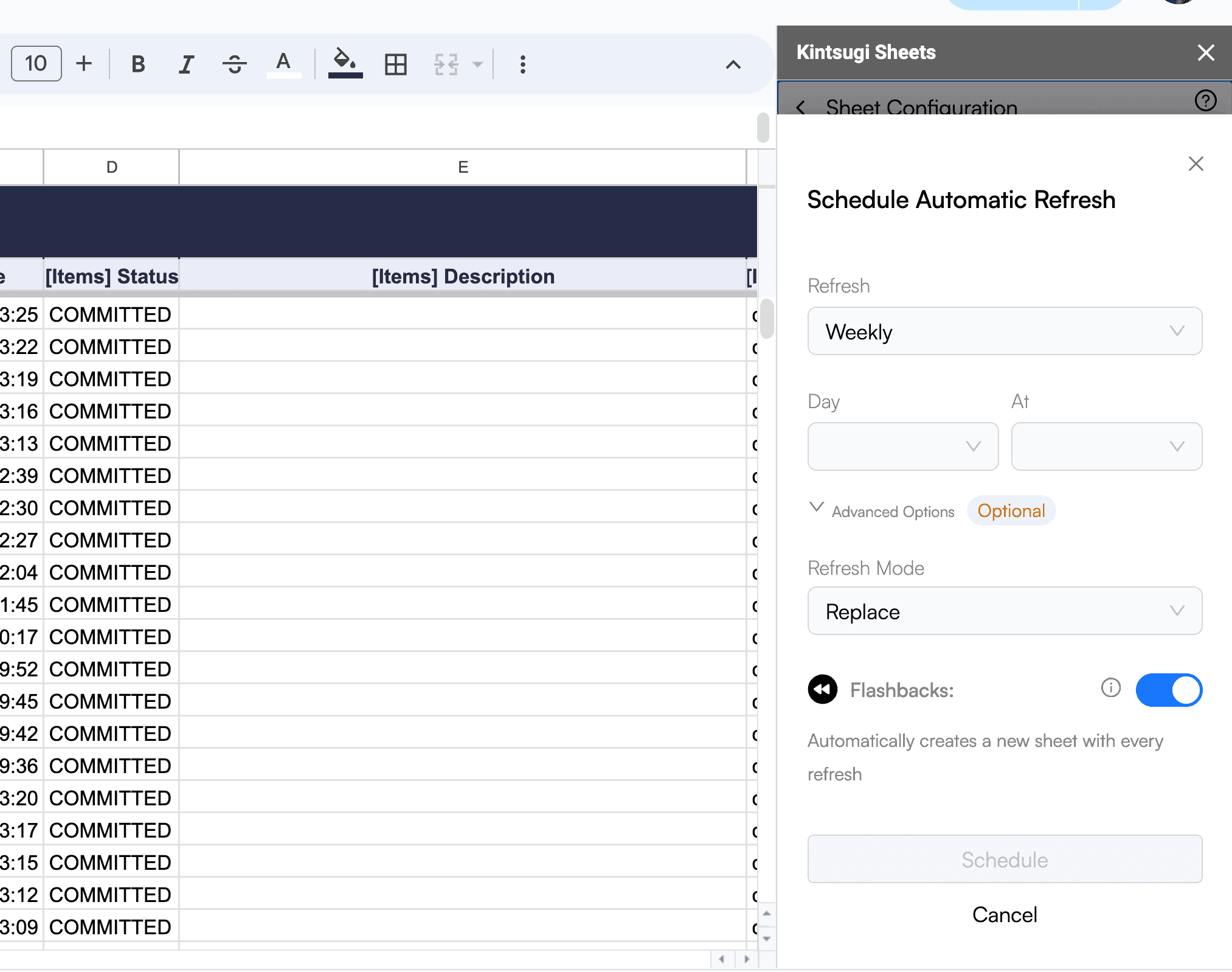Screen dimensions: 1232x972
Task: Click Cancel in the refresh dialog
Action: point(1004,914)
